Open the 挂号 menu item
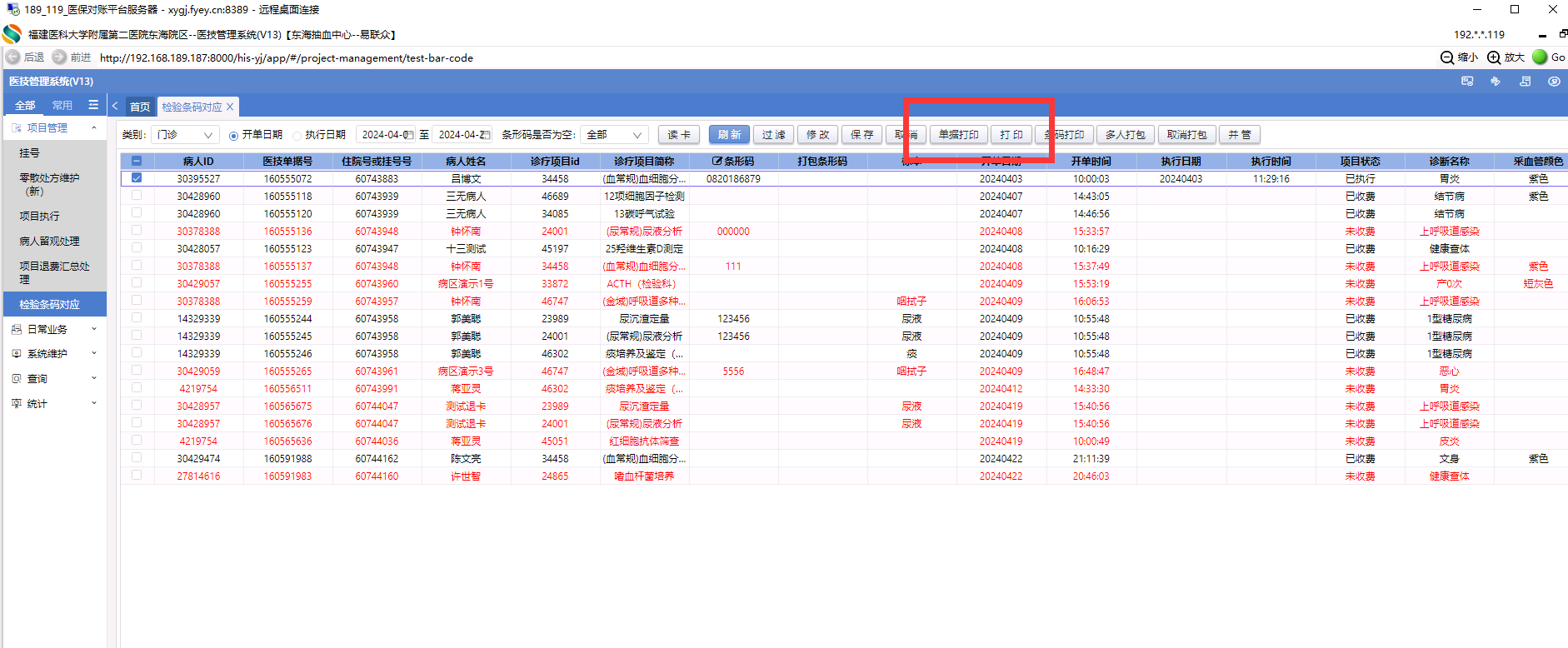The height and width of the screenshot is (648, 1568). click(55, 153)
